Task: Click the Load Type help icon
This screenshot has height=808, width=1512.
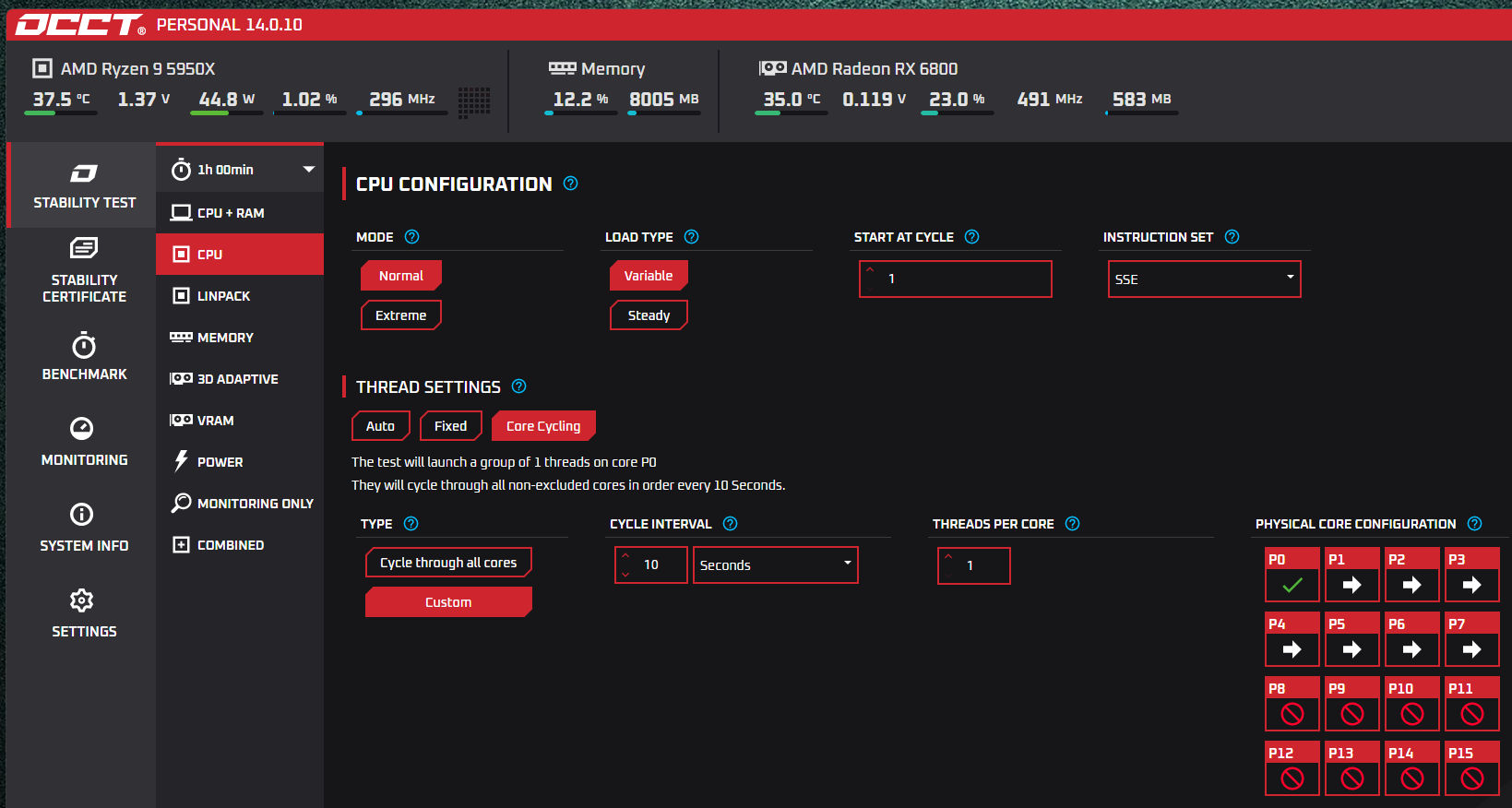Action: [x=692, y=237]
